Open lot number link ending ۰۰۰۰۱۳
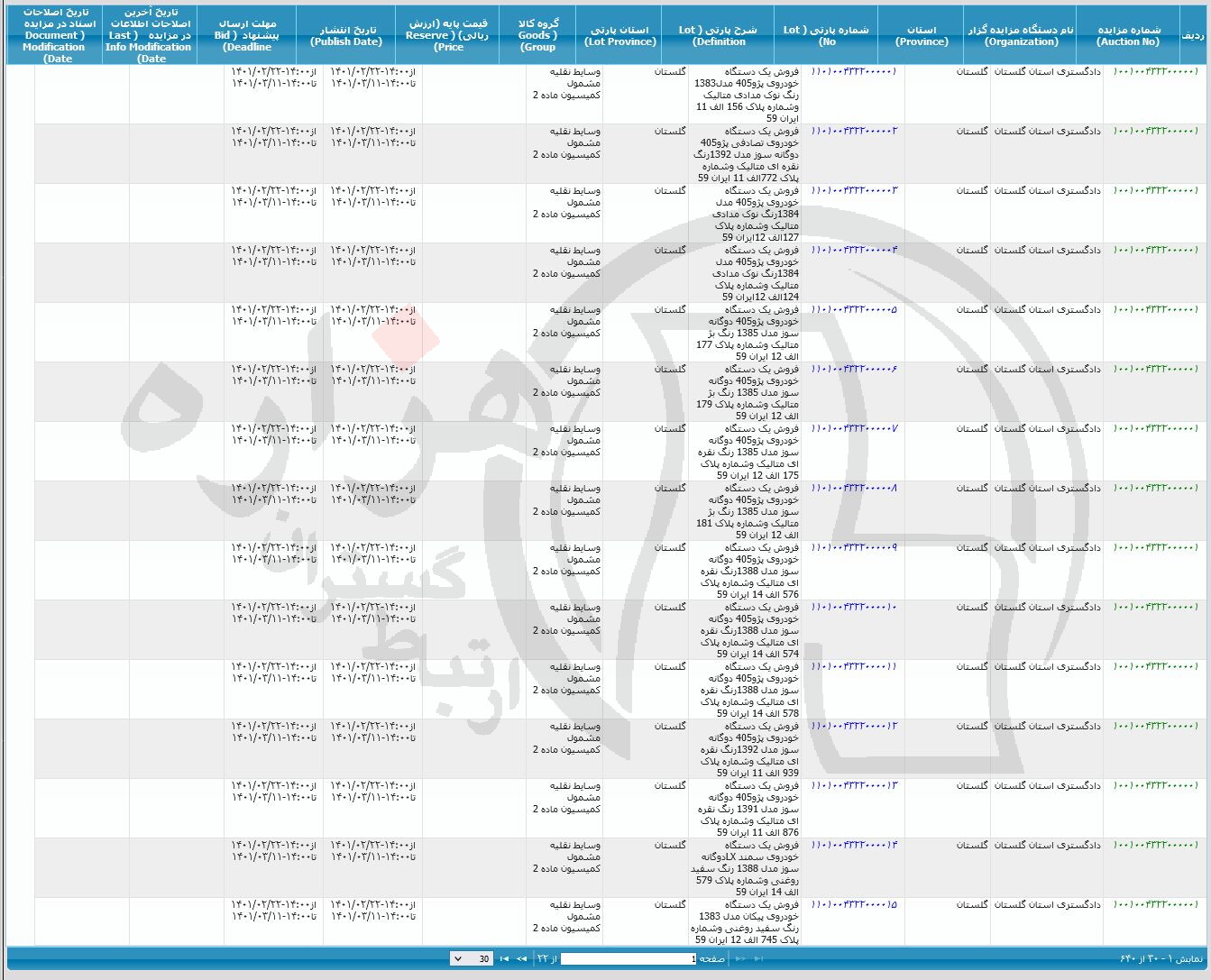The width and height of the screenshot is (1211, 980). [x=854, y=785]
